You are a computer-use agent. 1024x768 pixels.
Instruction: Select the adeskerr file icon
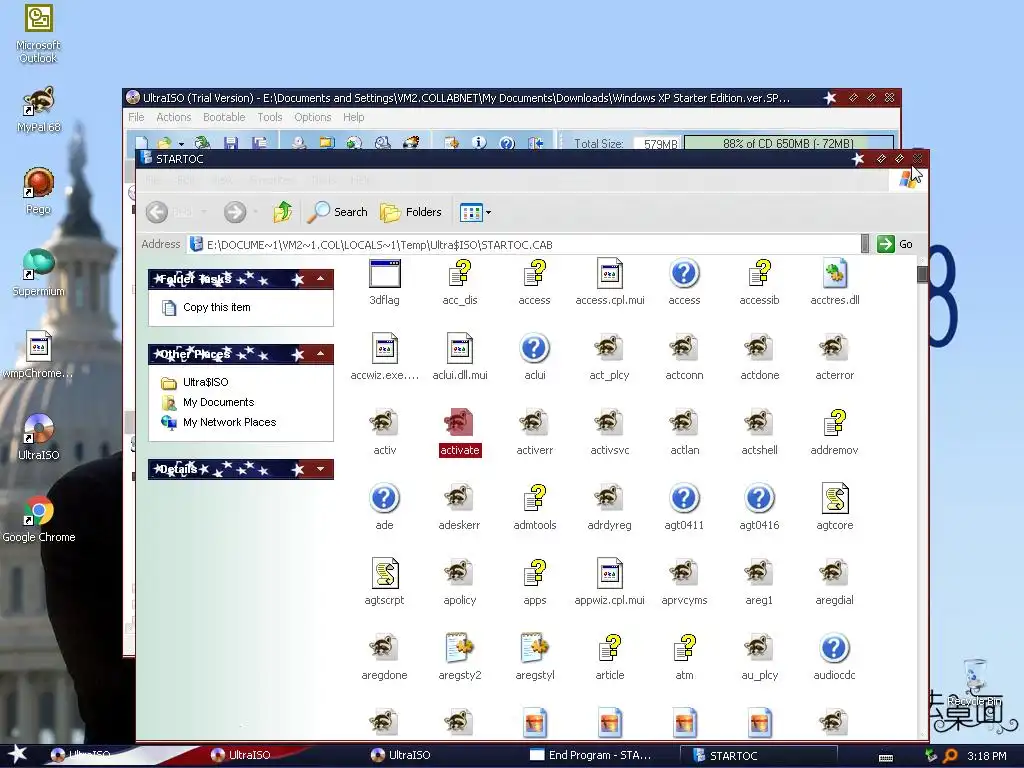[x=460, y=498]
